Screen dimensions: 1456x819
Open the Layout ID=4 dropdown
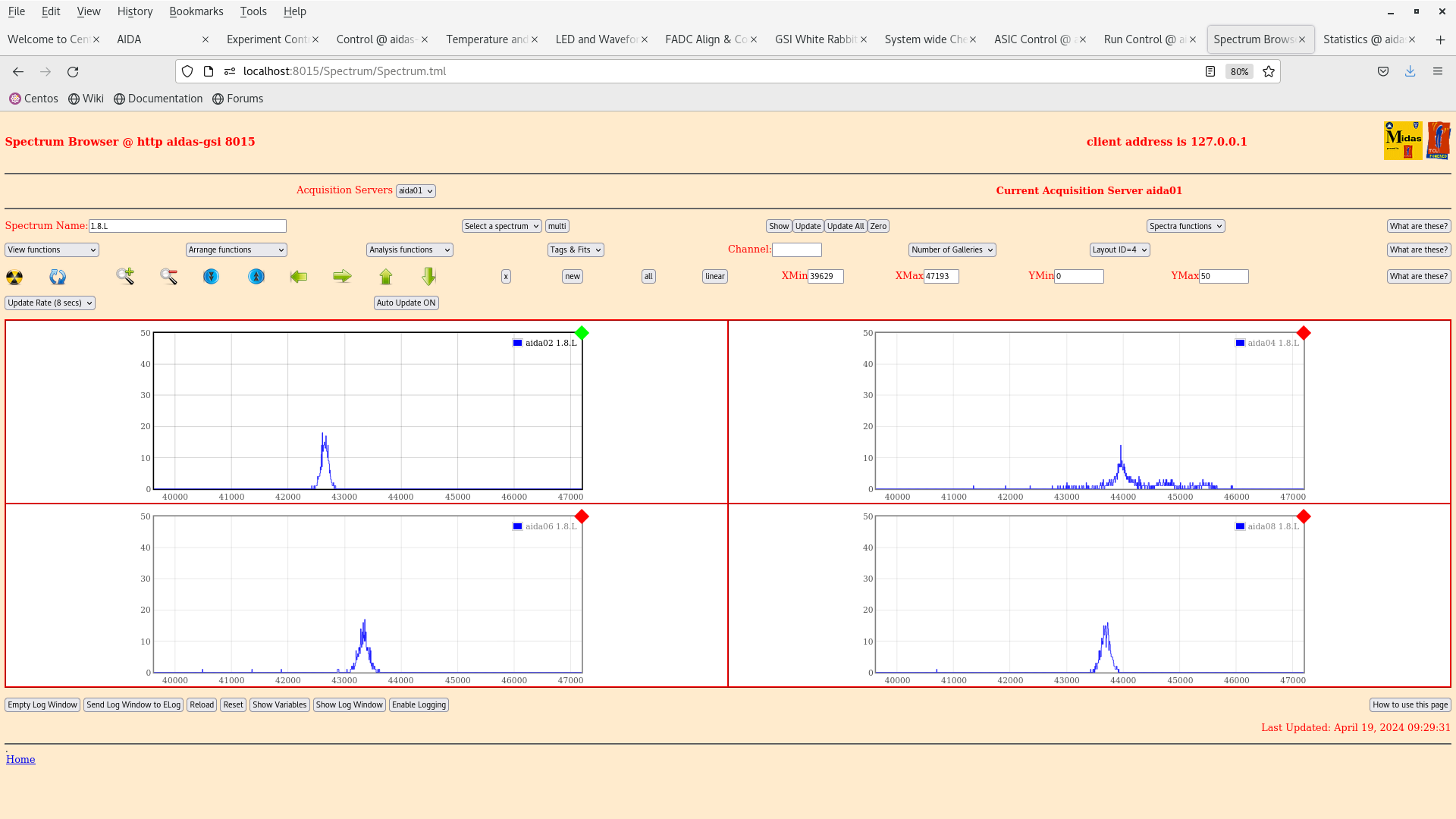pyautogui.click(x=1120, y=249)
